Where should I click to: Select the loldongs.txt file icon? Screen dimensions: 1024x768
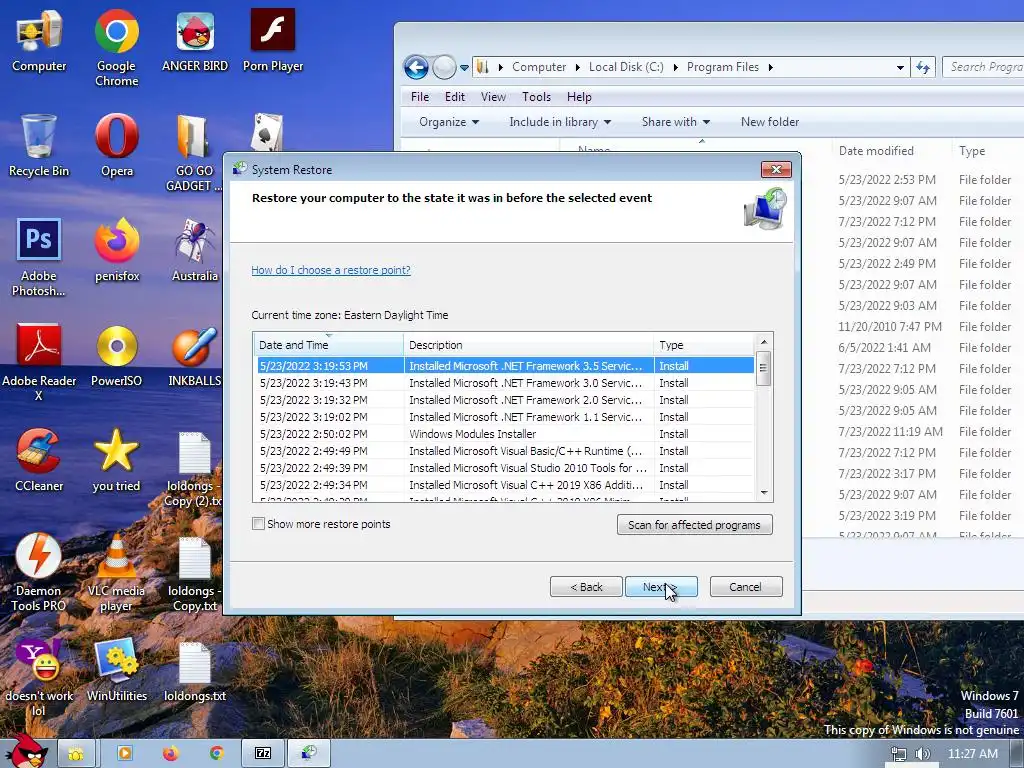195,671
